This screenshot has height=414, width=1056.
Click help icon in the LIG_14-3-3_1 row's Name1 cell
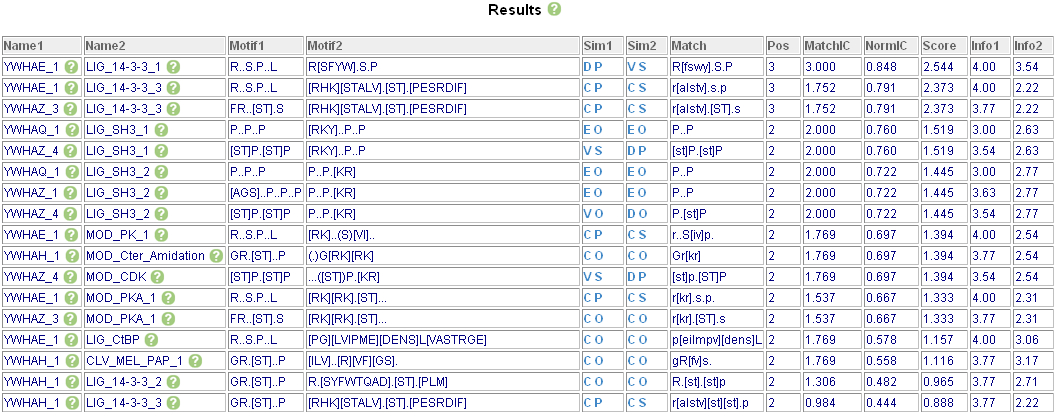coord(72,66)
